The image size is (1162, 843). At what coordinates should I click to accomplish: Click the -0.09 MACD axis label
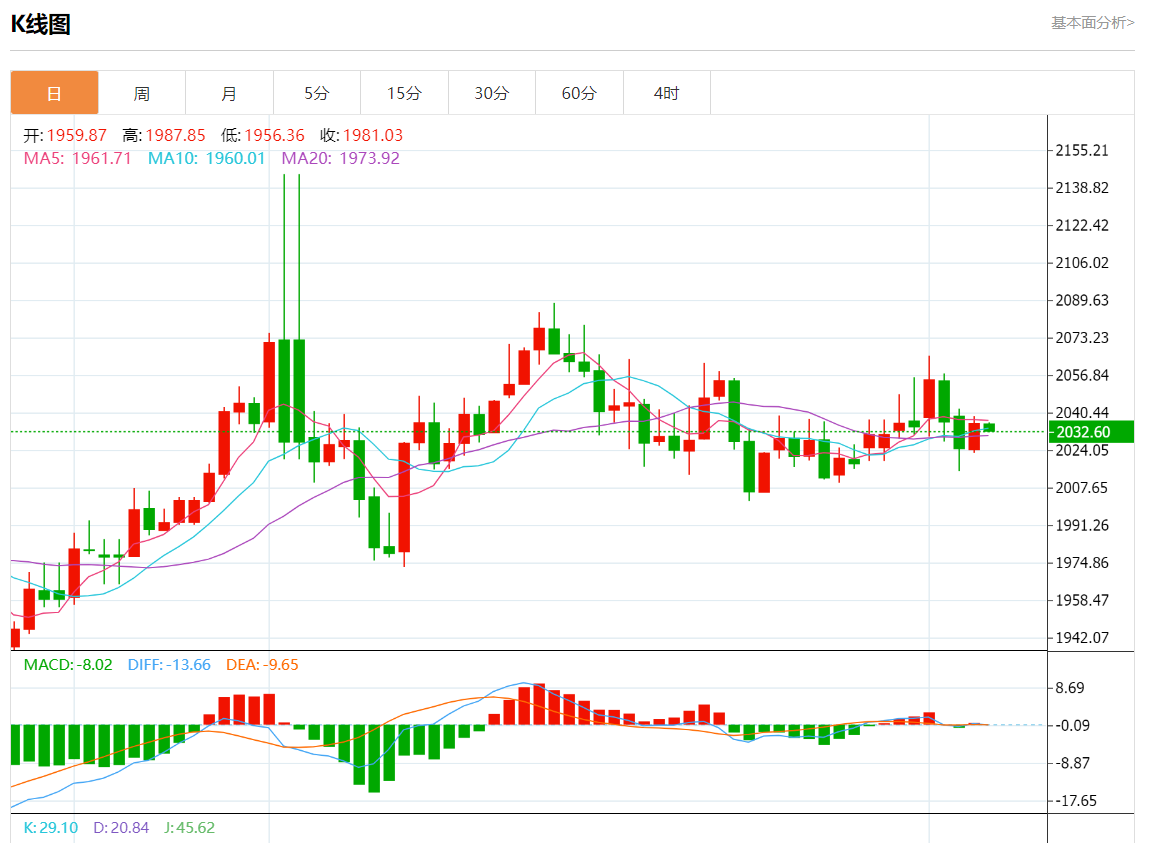coord(1072,726)
